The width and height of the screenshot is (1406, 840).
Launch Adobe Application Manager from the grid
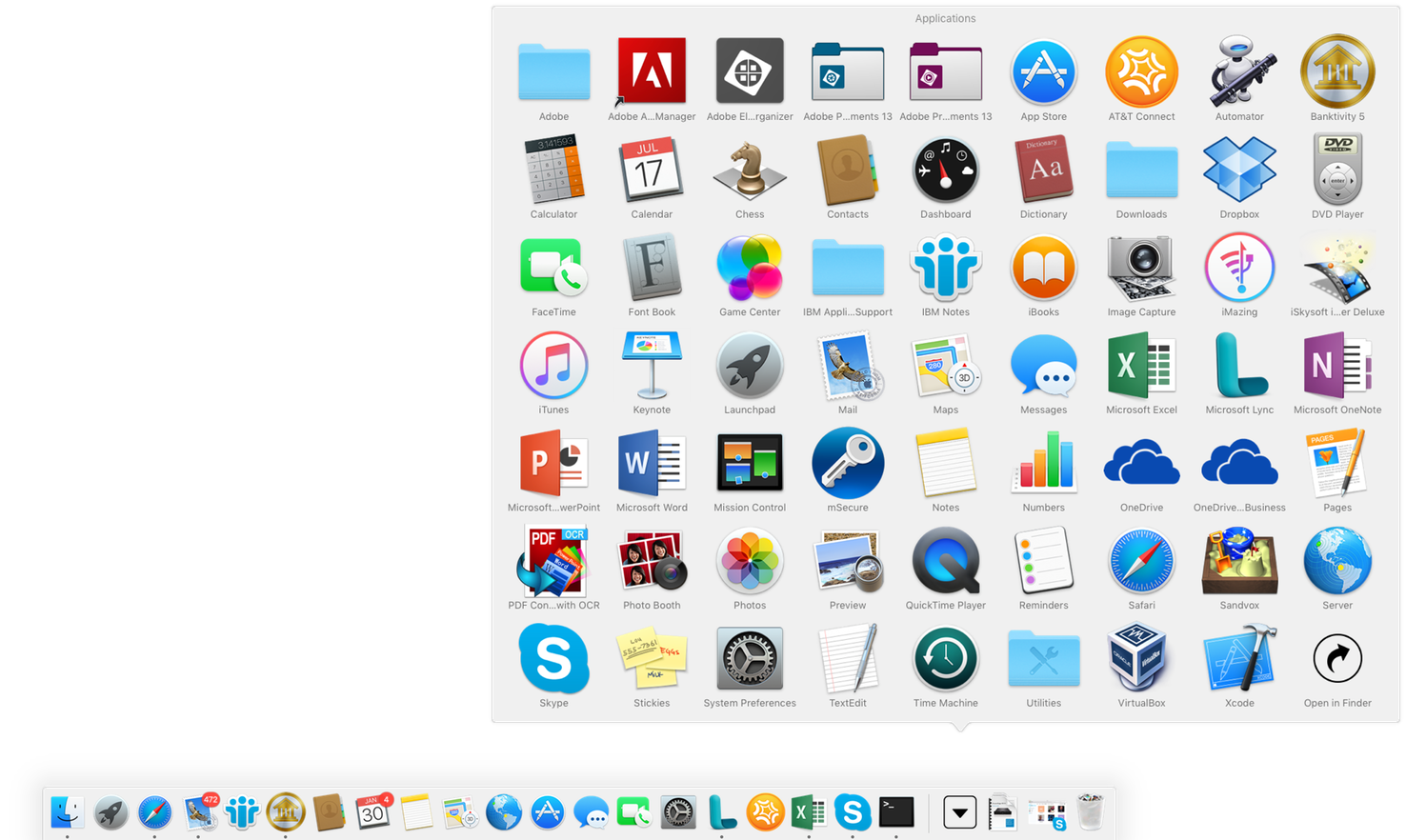click(x=652, y=71)
